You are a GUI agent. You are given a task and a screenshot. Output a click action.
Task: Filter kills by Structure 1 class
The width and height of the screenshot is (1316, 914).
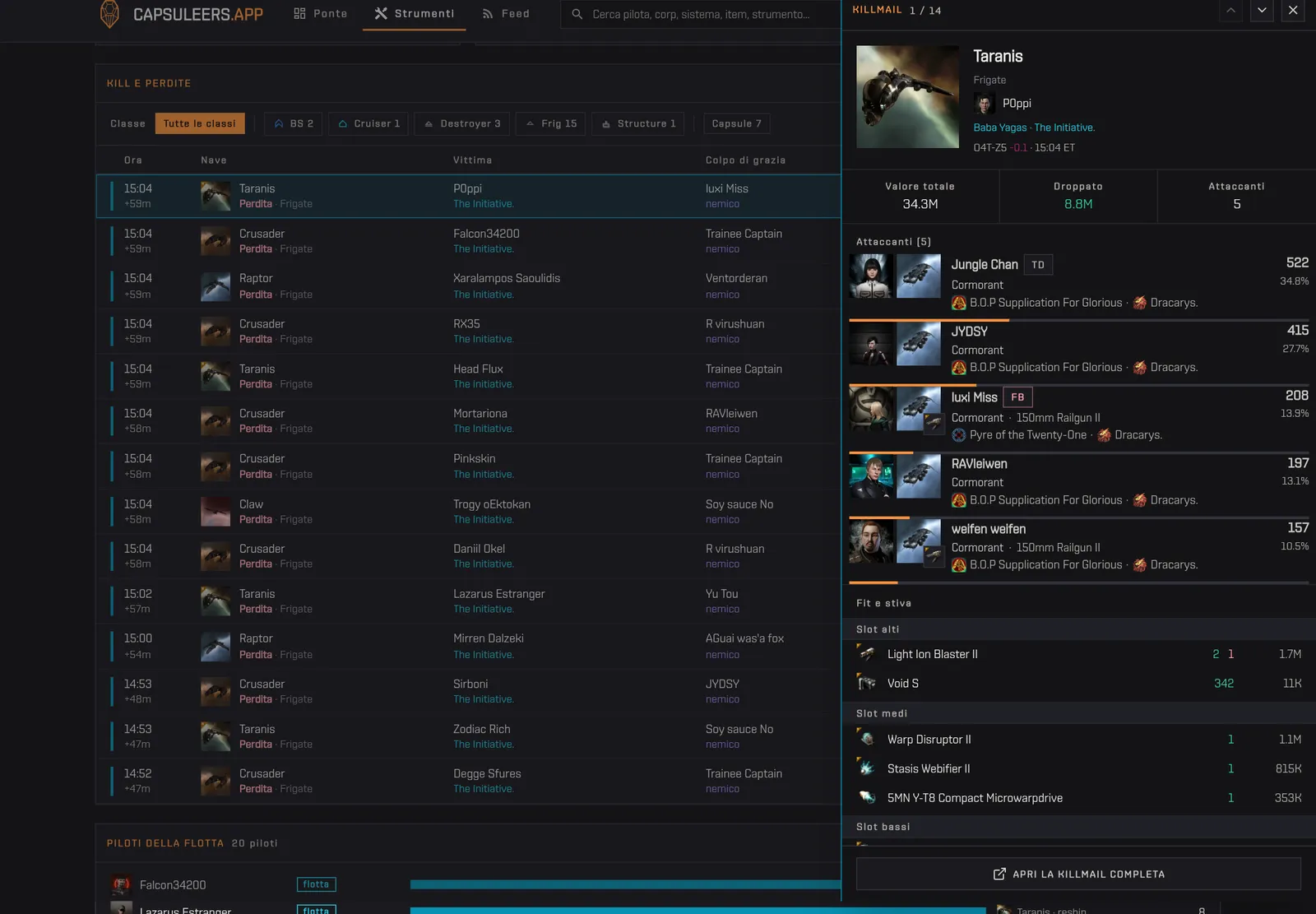[638, 123]
